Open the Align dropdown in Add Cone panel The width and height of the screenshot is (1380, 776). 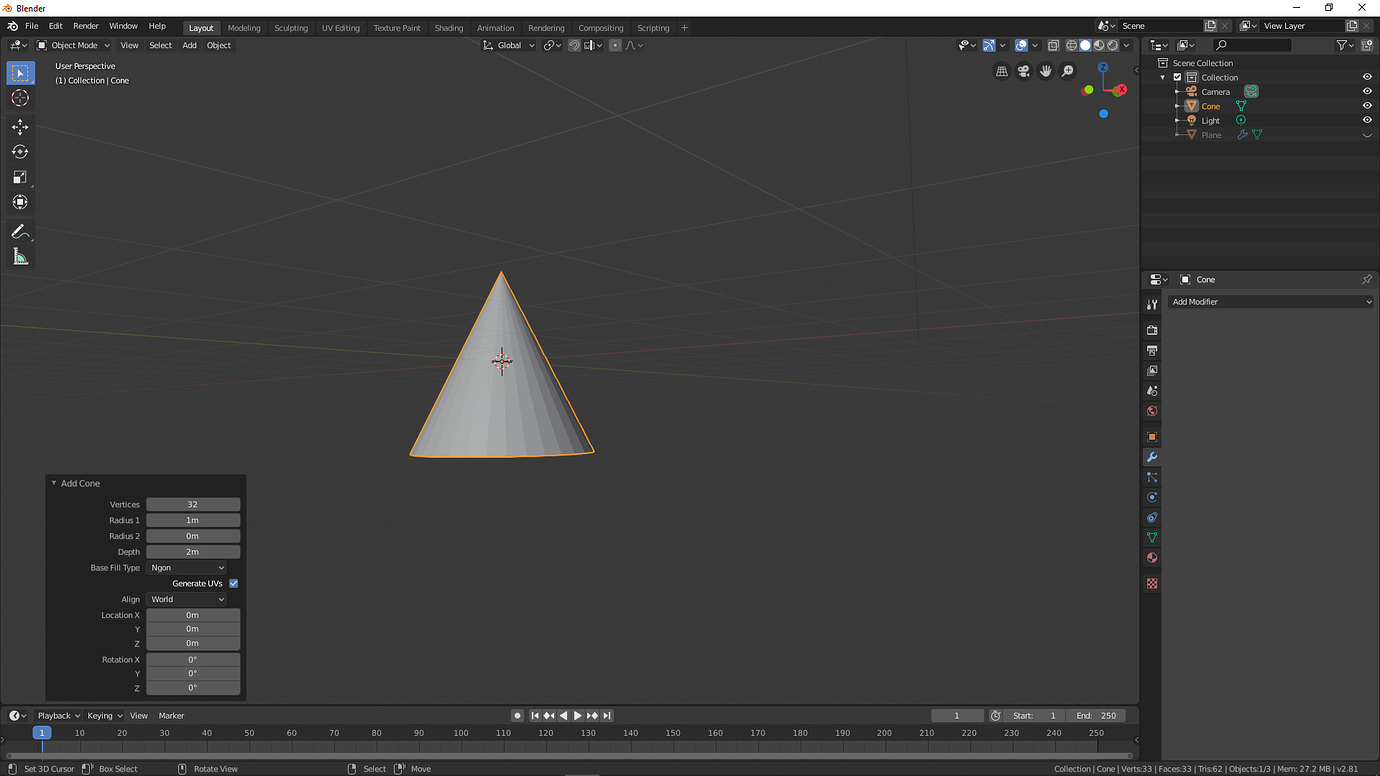[186, 599]
